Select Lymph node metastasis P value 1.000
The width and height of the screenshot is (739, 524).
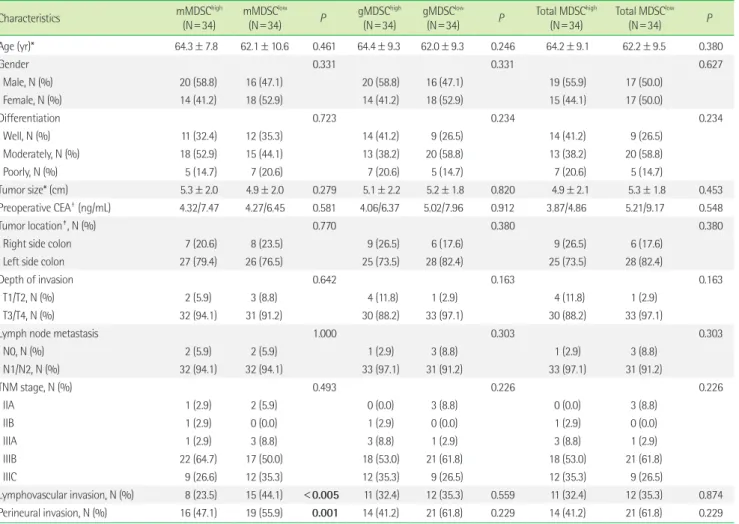[325, 333]
